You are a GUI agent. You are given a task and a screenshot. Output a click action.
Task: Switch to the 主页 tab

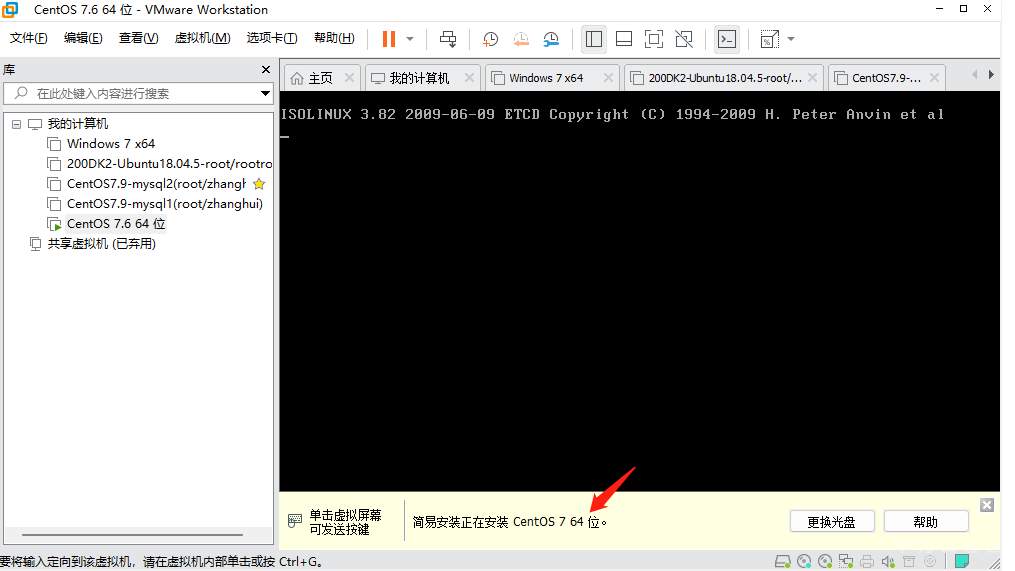[x=320, y=78]
